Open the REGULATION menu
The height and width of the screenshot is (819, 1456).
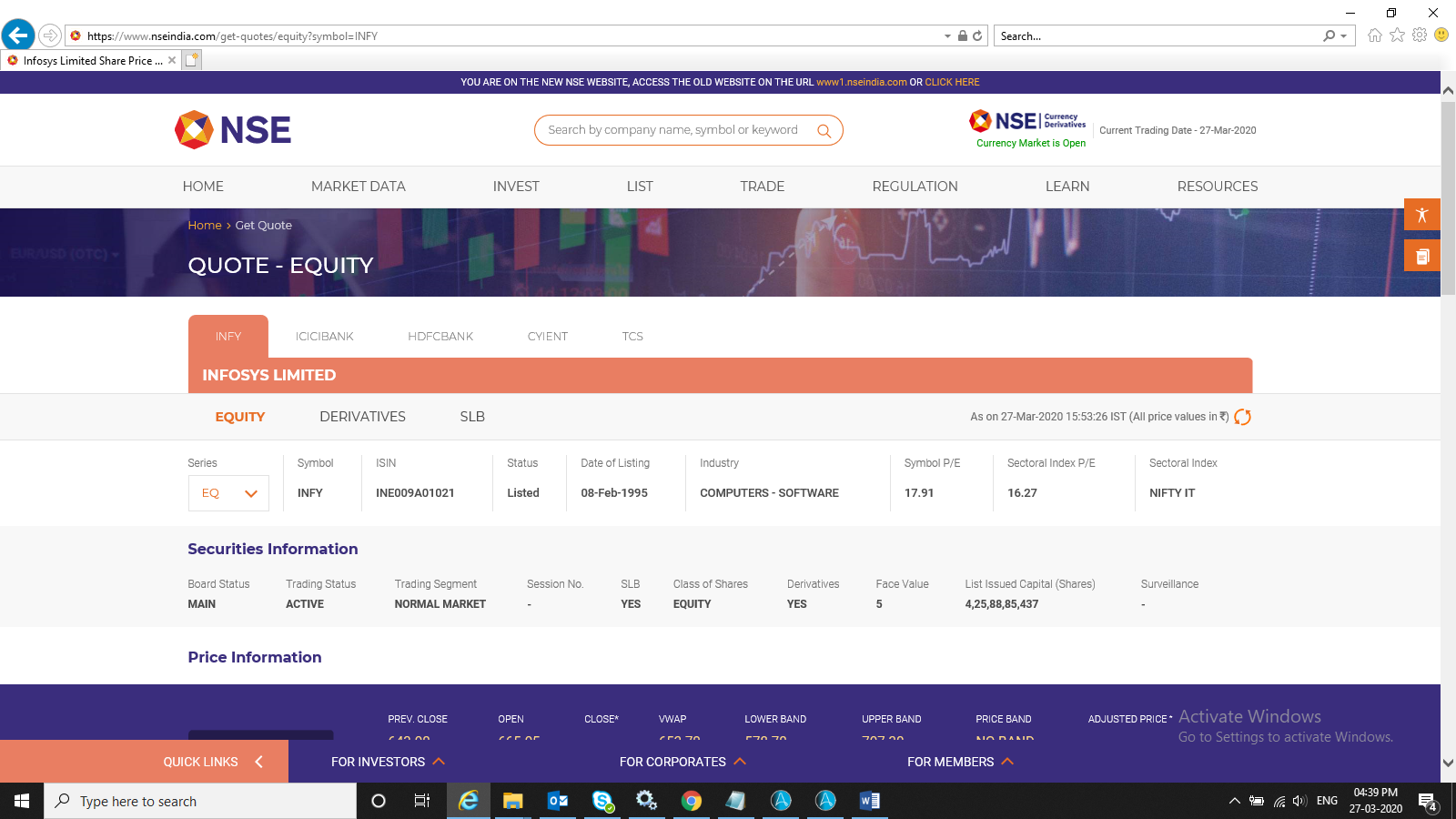[x=915, y=187]
